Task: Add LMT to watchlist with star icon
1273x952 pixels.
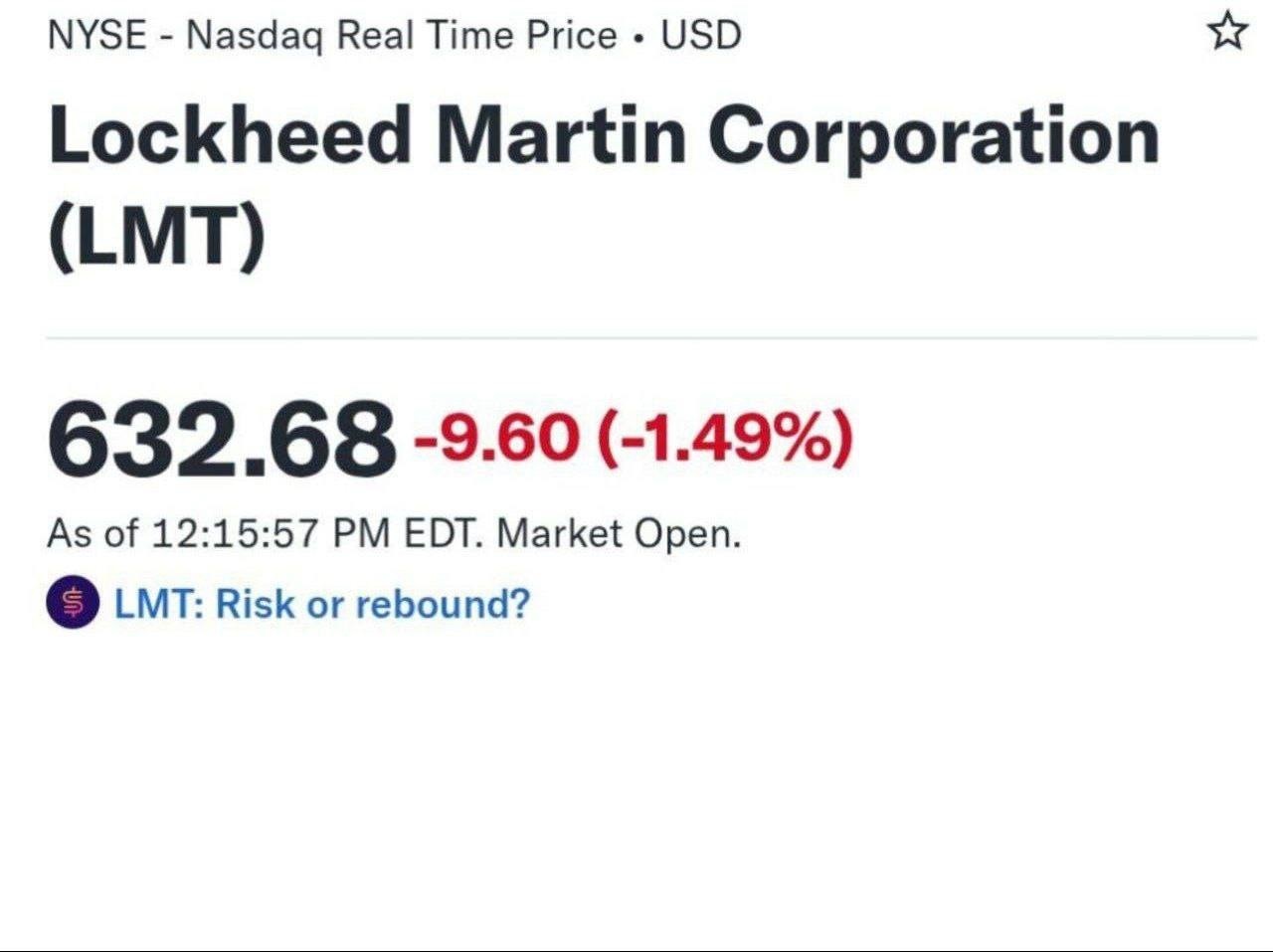Action: (1227, 32)
